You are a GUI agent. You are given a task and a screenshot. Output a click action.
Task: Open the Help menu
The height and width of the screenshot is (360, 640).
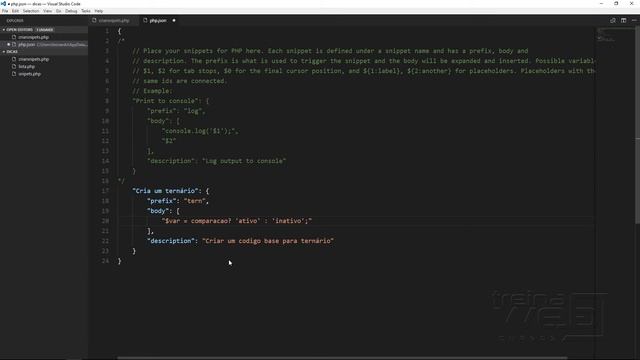(99, 11)
